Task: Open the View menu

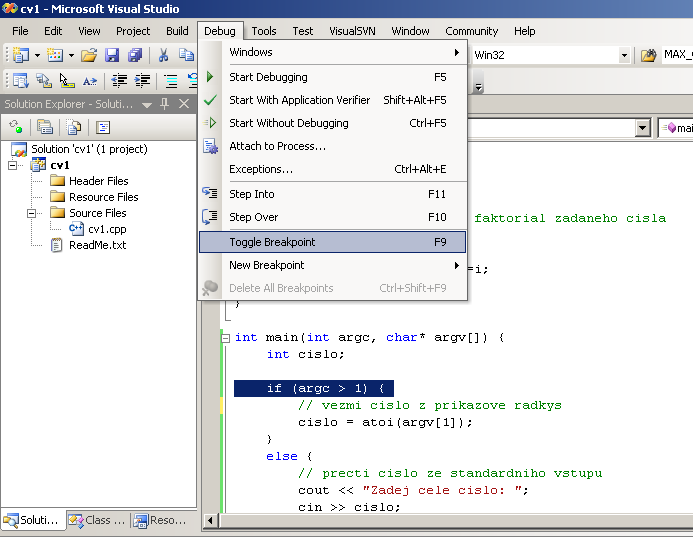Action: coord(89,31)
